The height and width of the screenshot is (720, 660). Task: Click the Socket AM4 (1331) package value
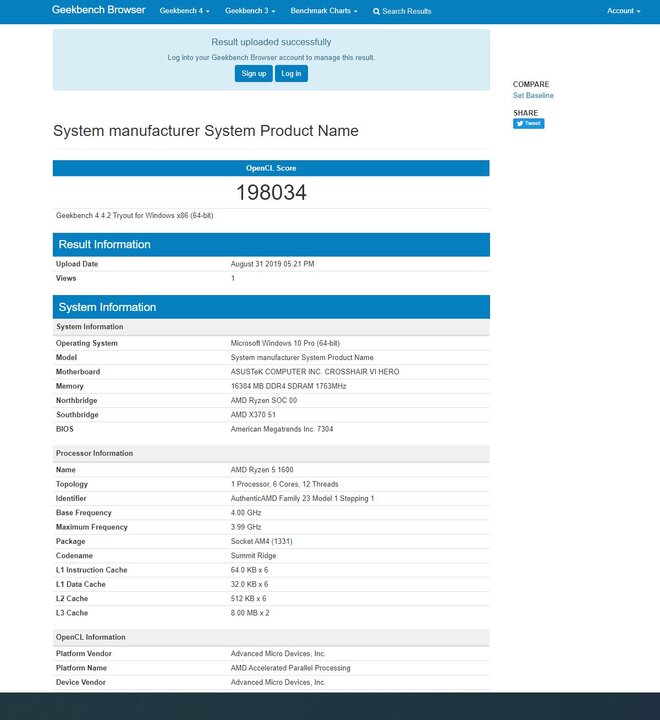pos(261,541)
